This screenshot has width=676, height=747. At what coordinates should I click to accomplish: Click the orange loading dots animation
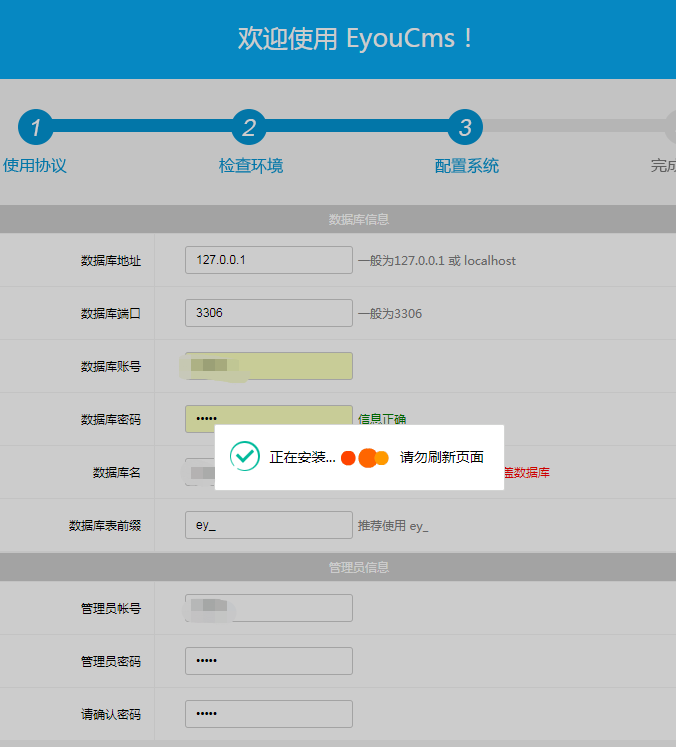365,458
